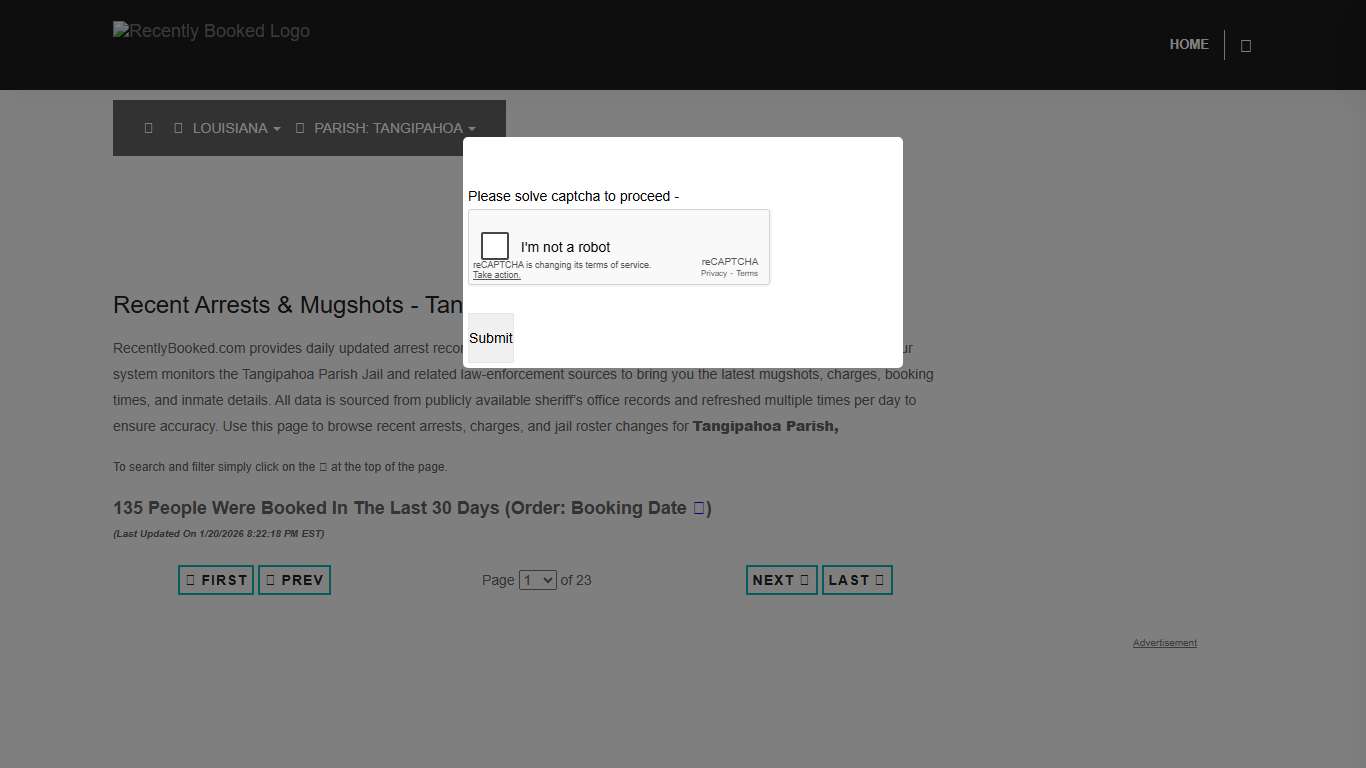1366x768 pixels.
Task: Click the state icon beside LOUISIANA
Action: pos(178,128)
